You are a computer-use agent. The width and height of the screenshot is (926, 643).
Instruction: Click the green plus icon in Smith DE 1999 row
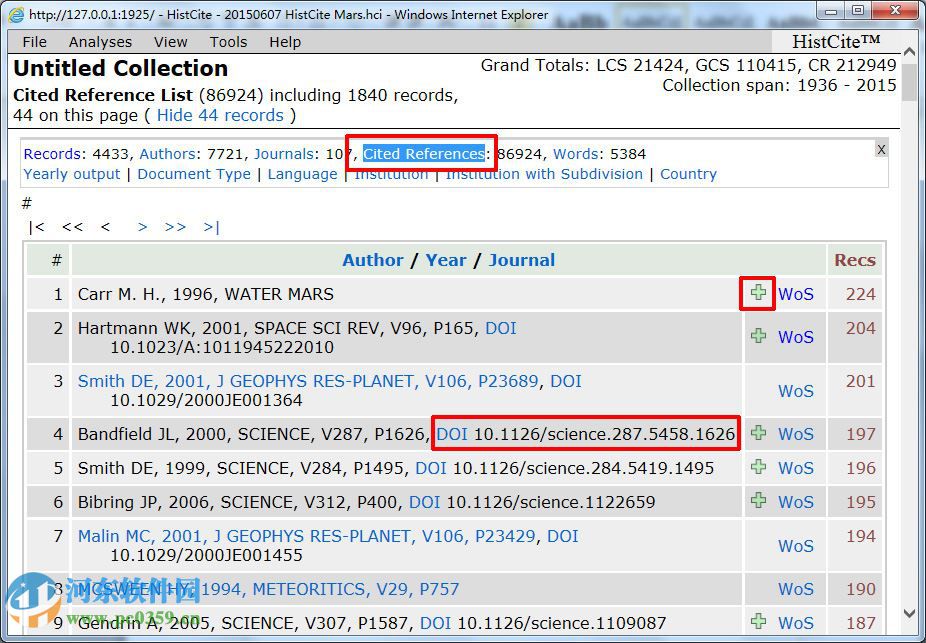[x=758, y=466]
